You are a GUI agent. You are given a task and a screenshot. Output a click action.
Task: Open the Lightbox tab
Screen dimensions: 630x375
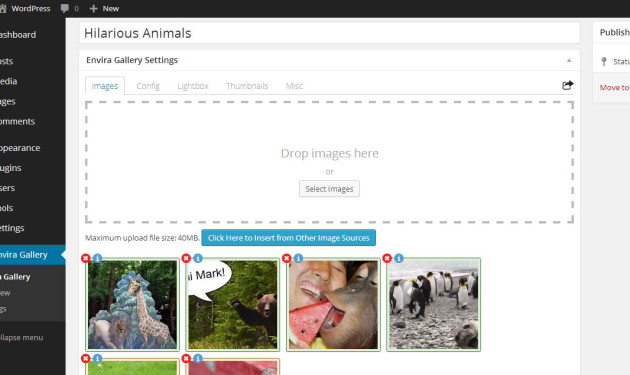[x=193, y=86]
